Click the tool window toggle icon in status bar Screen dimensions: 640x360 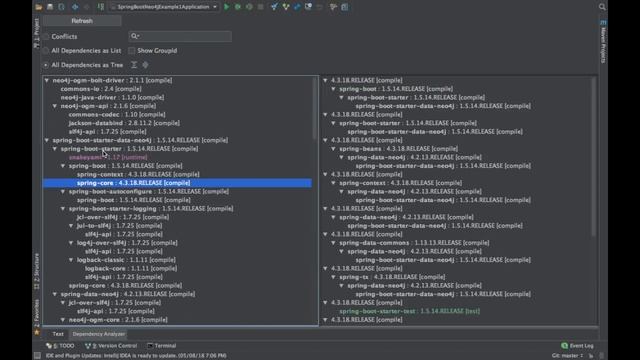[37, 356]
